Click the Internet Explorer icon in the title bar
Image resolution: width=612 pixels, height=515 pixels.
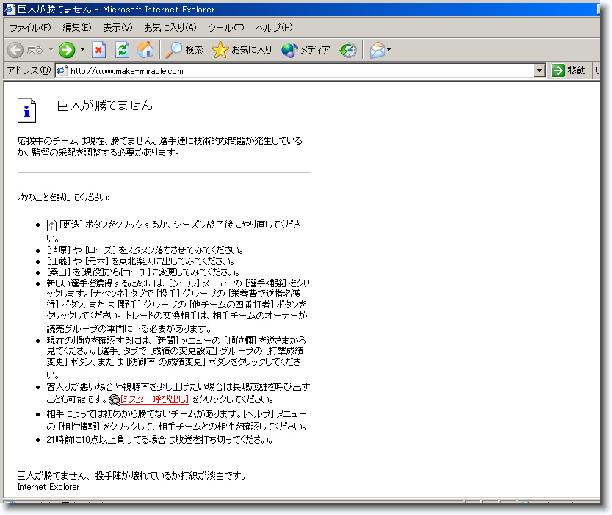tap(9, 9)
